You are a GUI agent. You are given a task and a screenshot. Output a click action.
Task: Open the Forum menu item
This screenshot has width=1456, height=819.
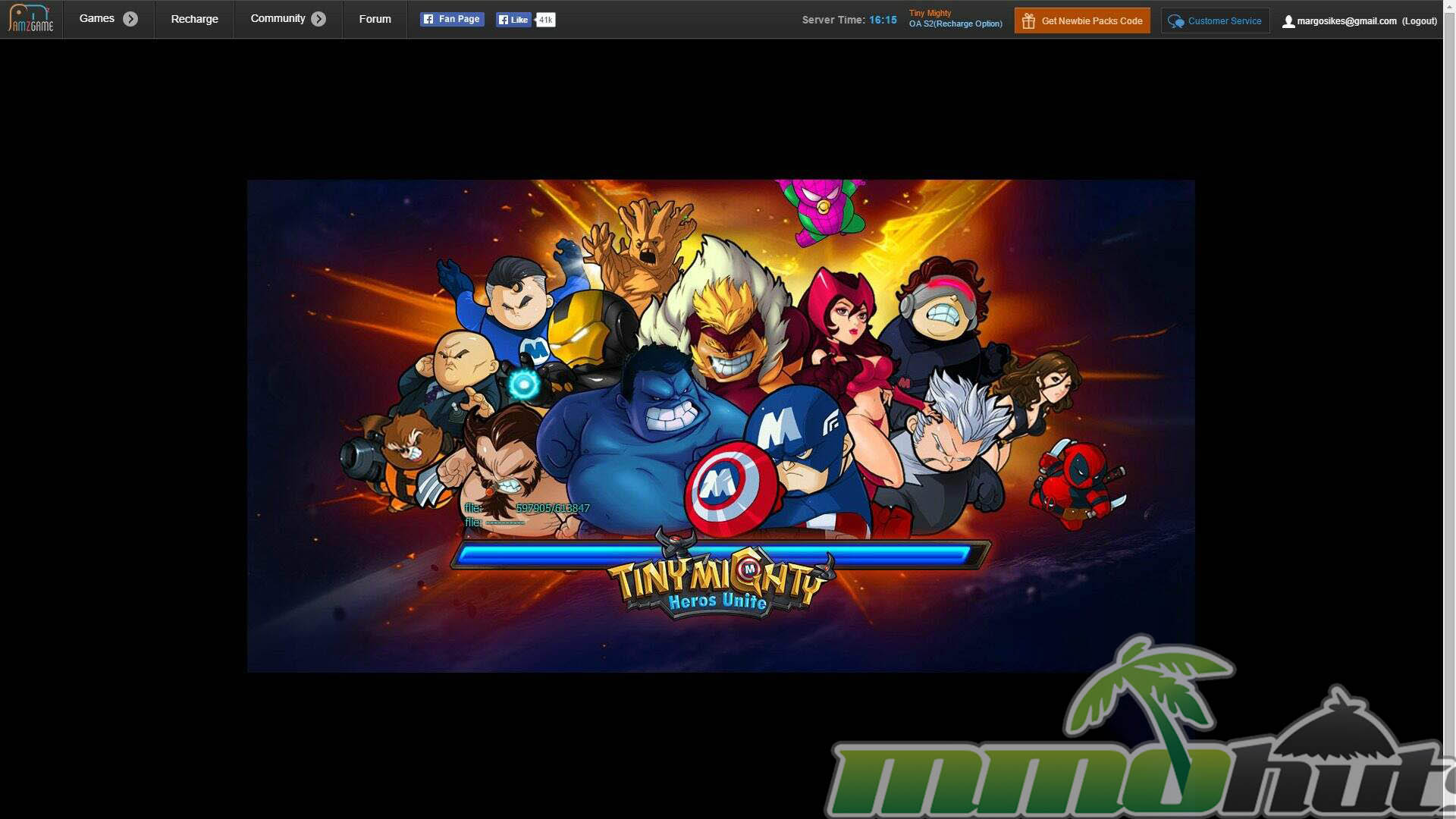pyautogui.click(x=375, y=19)
